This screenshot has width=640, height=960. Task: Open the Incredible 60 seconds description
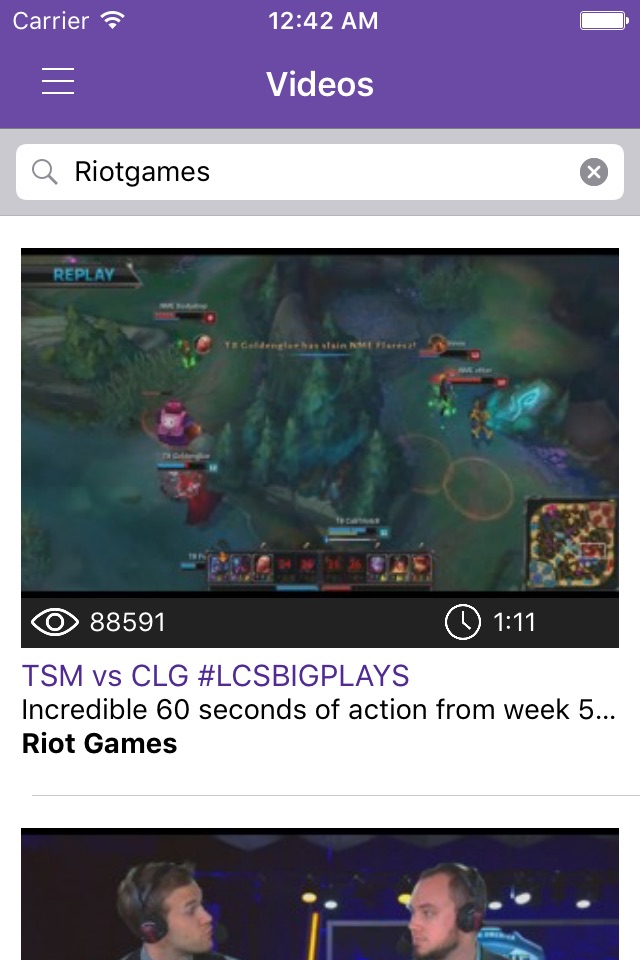(318, 710)
